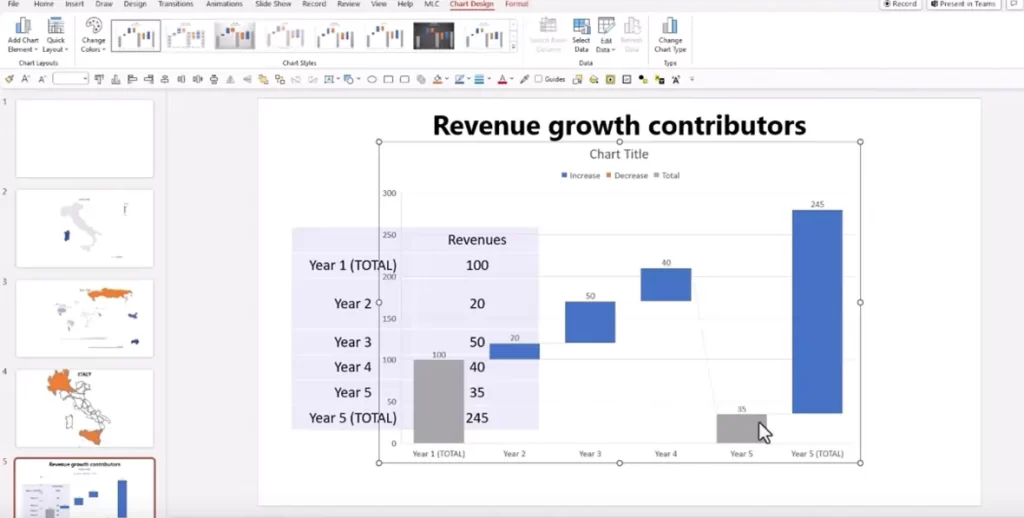Click the group objects icon
1024x518 pixels.
[263, 79]
